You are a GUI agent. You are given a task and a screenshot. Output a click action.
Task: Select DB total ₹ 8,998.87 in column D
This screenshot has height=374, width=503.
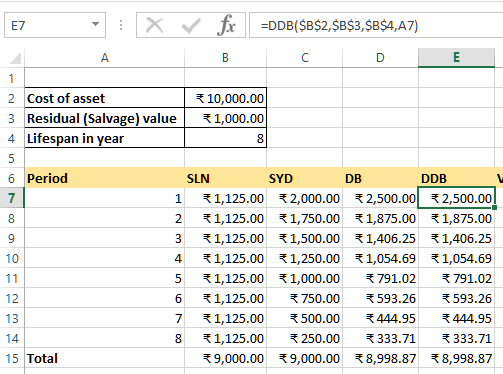point(380,358)
